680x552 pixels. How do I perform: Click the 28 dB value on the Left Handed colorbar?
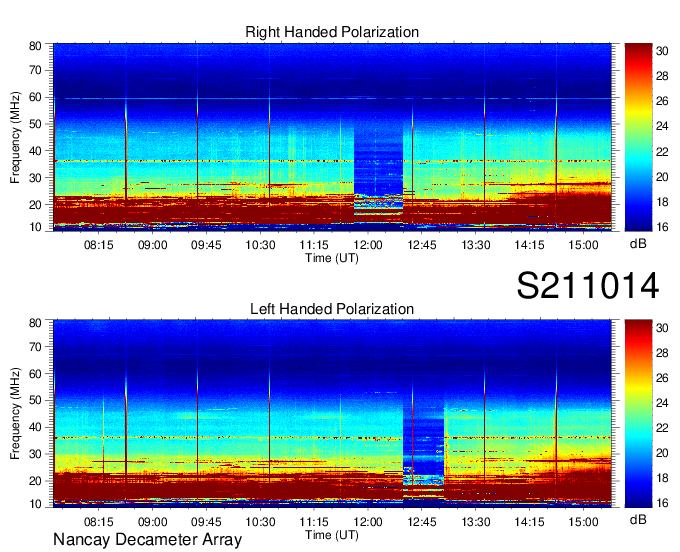coord(662,353)
